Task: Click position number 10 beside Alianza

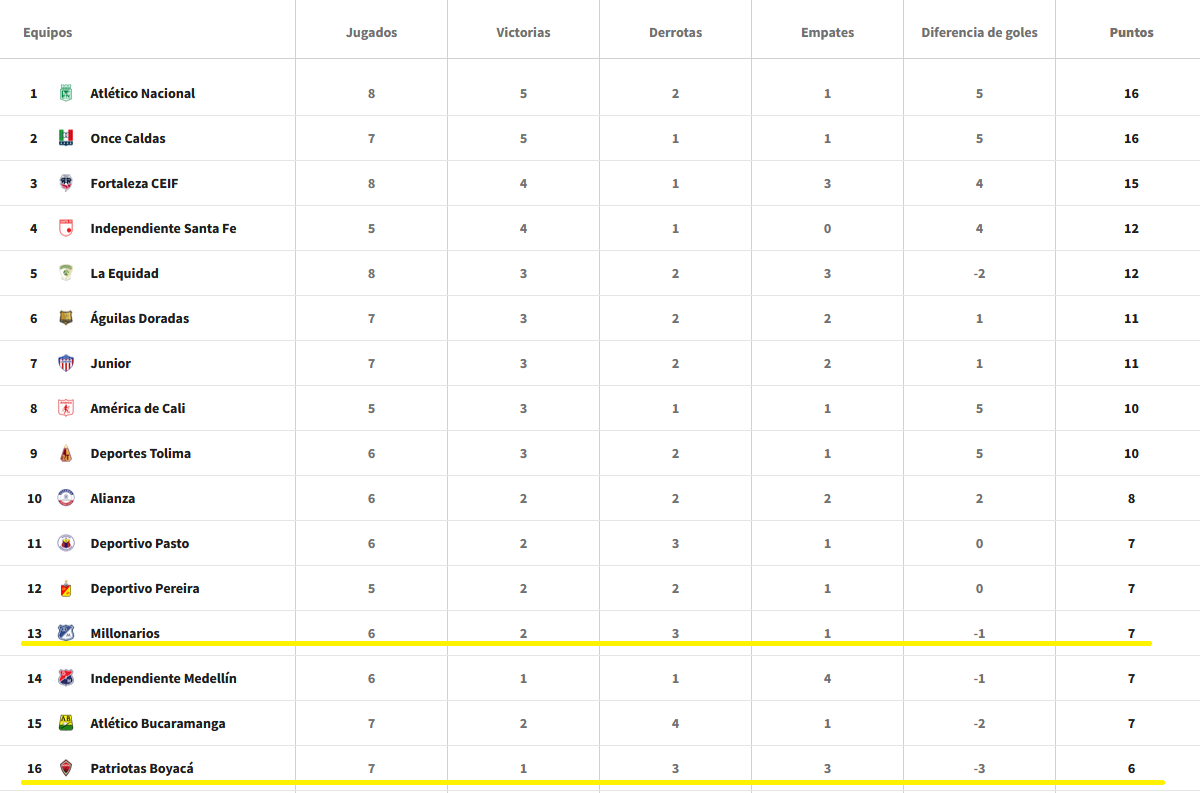Action: pos(35,498)
